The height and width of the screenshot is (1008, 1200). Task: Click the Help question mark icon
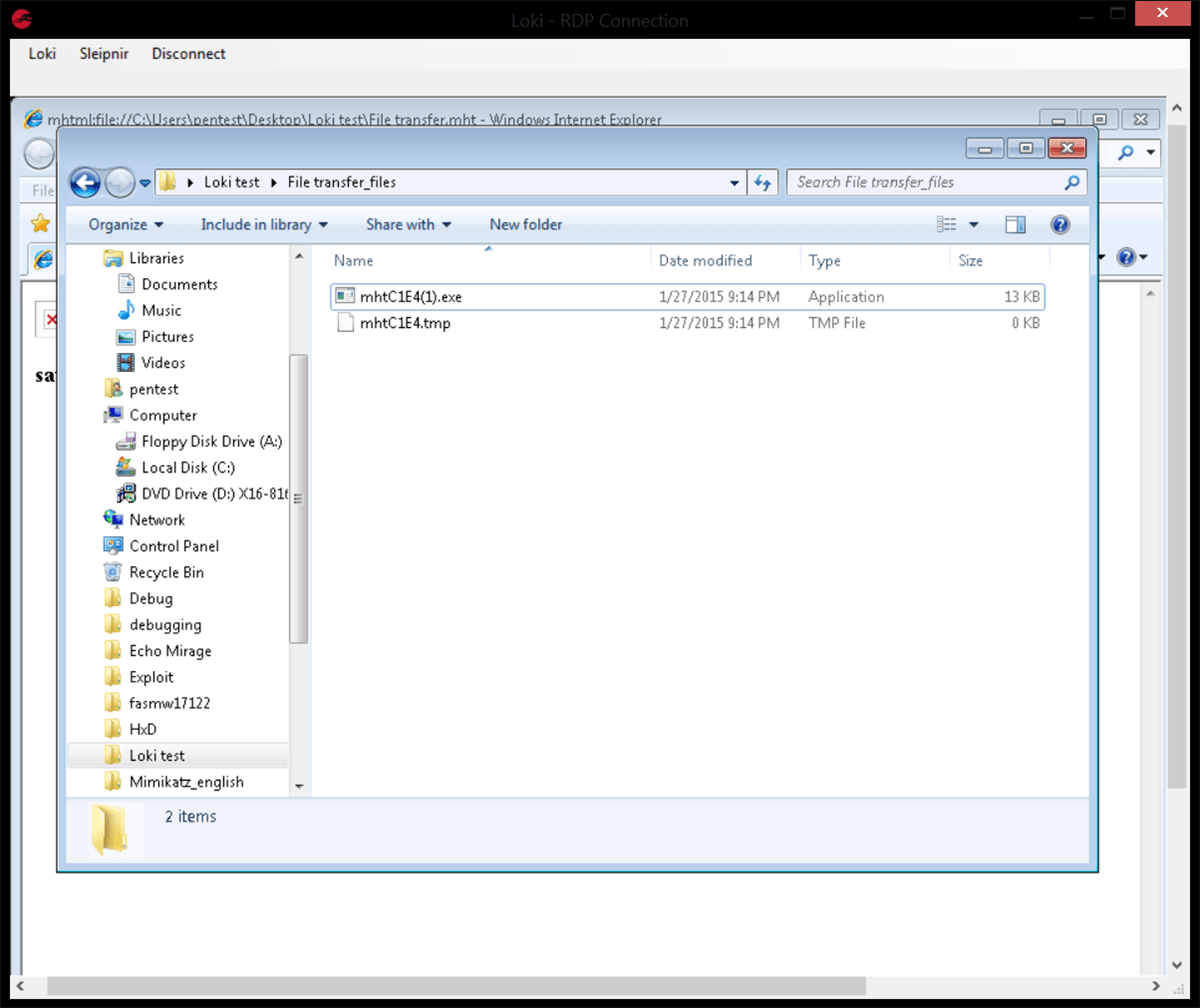point(1061,225)
